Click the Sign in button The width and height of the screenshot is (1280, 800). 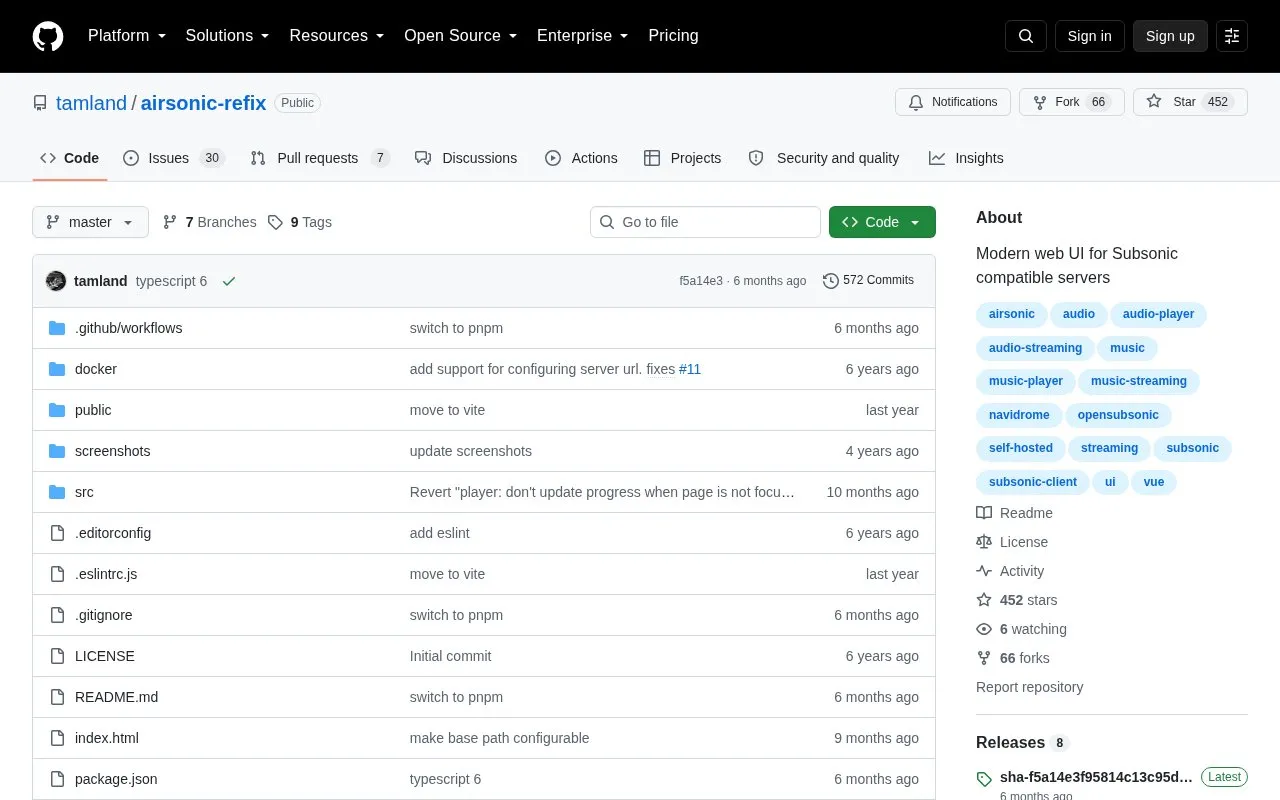click(1089, 36)
